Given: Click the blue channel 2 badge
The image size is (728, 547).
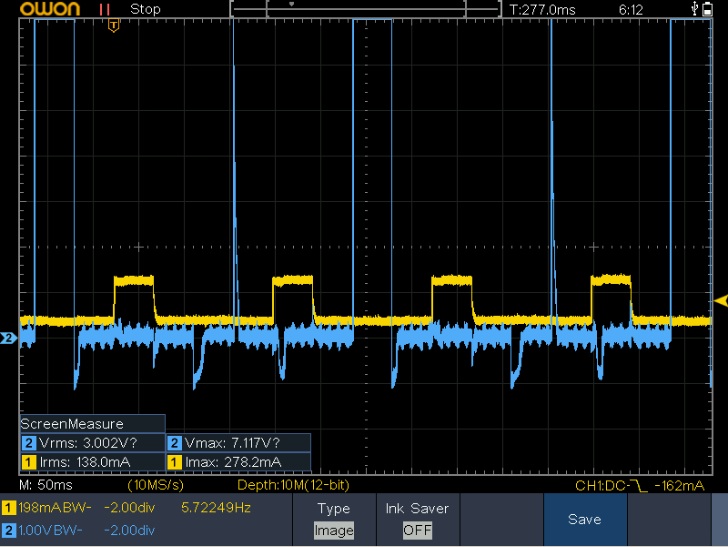Looking at the screenshot, I should pos(9,529).
